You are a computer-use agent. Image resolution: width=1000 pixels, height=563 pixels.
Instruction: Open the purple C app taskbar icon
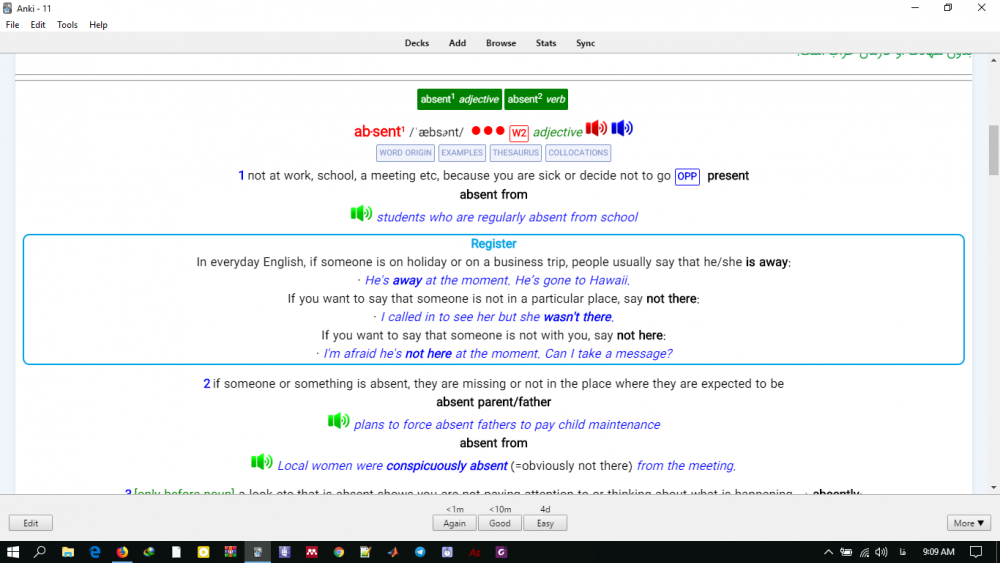501,552
